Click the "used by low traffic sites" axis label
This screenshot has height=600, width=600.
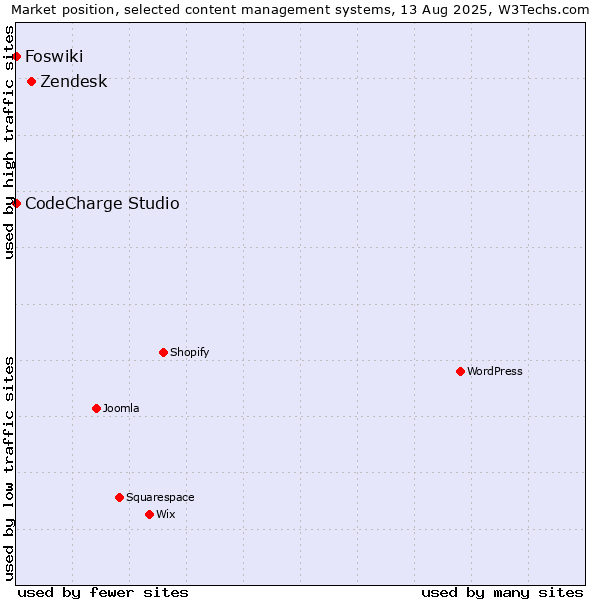[x=8, y=469]
